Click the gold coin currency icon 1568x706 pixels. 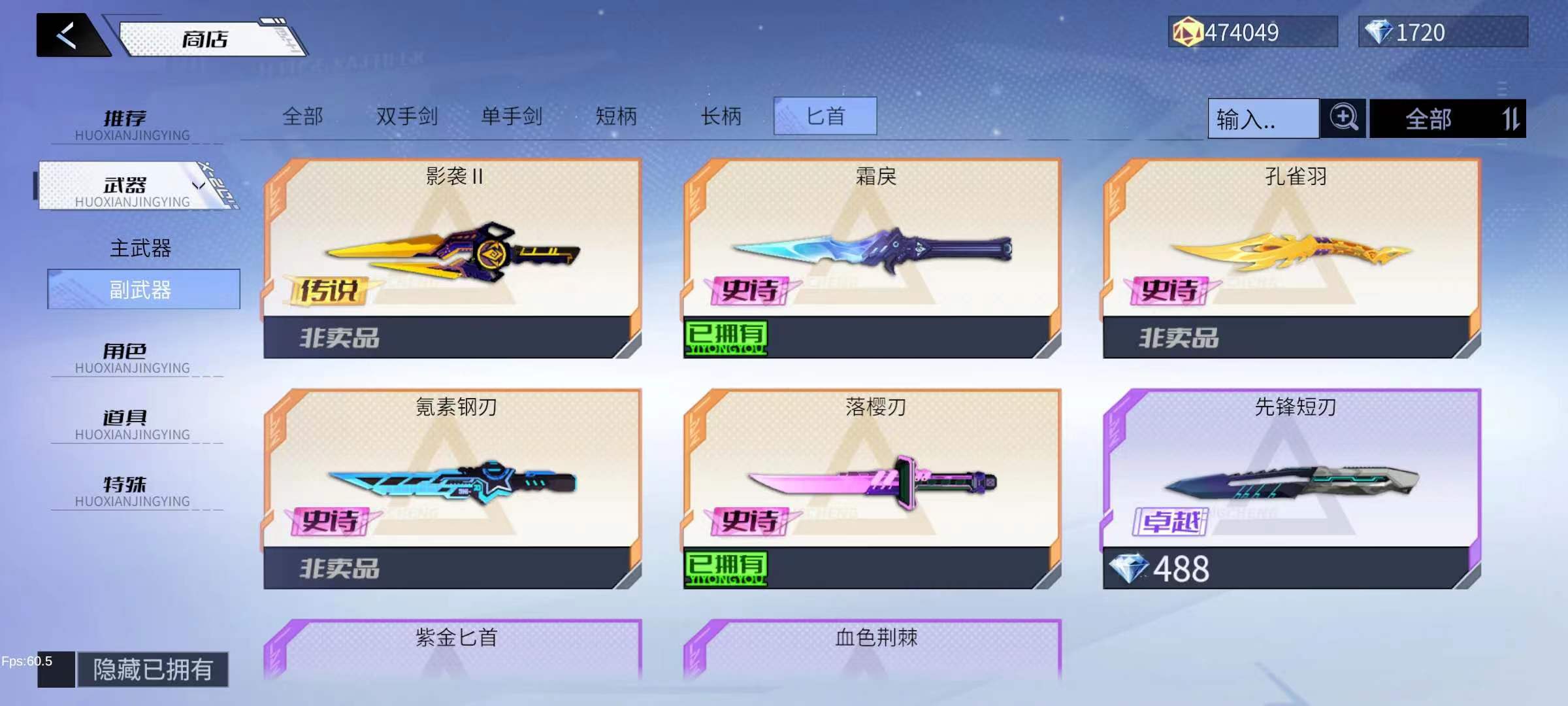(x=1187, y=32)
